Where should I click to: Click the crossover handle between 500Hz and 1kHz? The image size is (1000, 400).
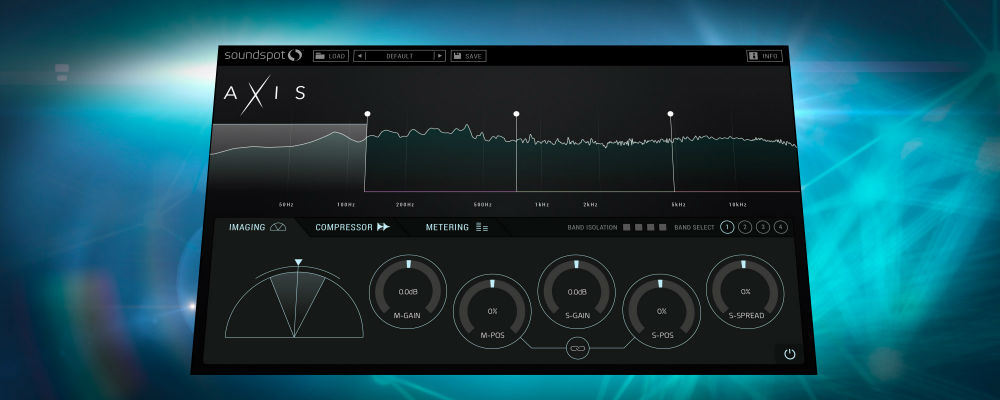[516, 114]
